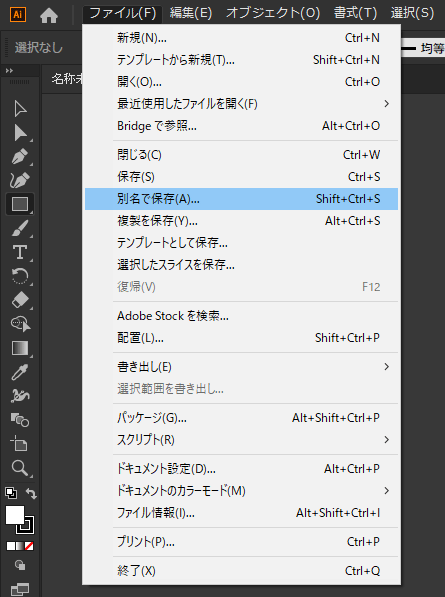Expand ドキュメントのカラーモード(M) submenu
The image size is (445, 597).
click(241, 491)
